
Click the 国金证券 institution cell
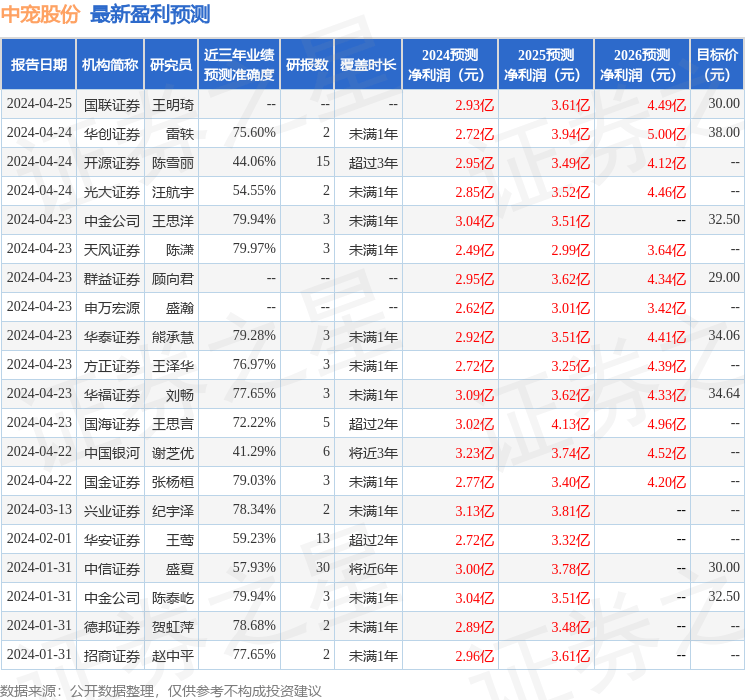tap(112, 482)
